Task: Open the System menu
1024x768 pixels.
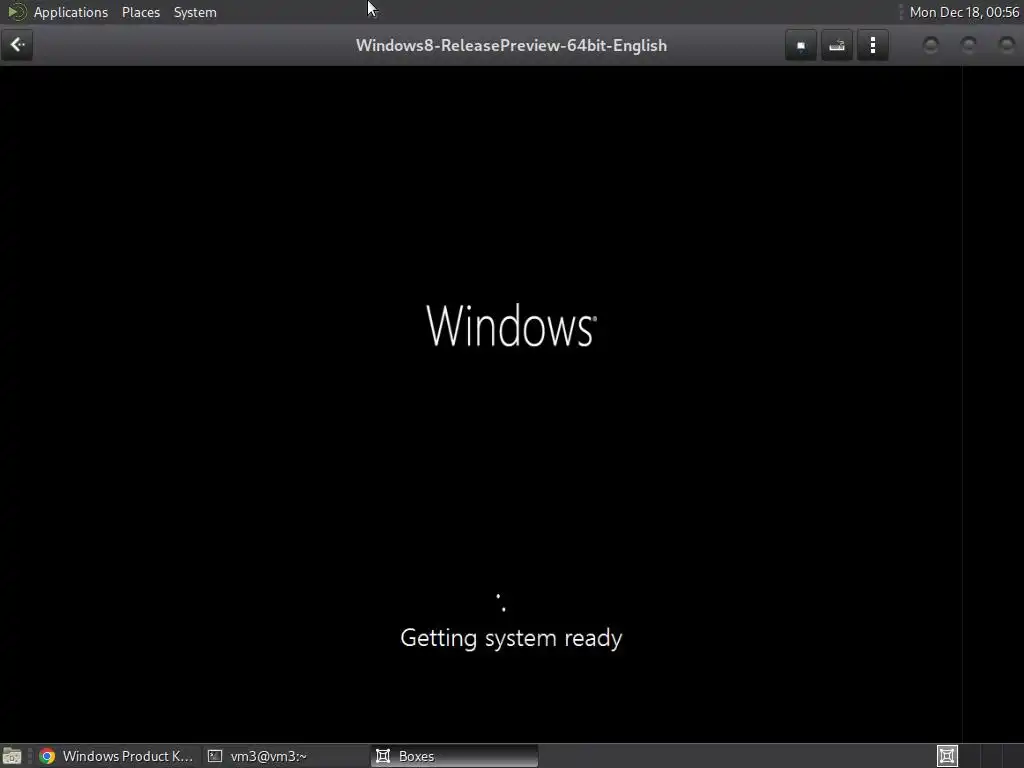Action: coord(195,12)
